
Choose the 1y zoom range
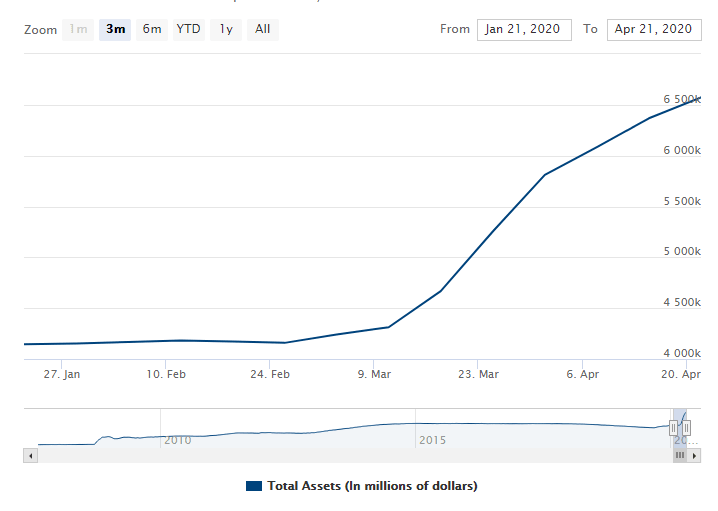coord(226,29)
